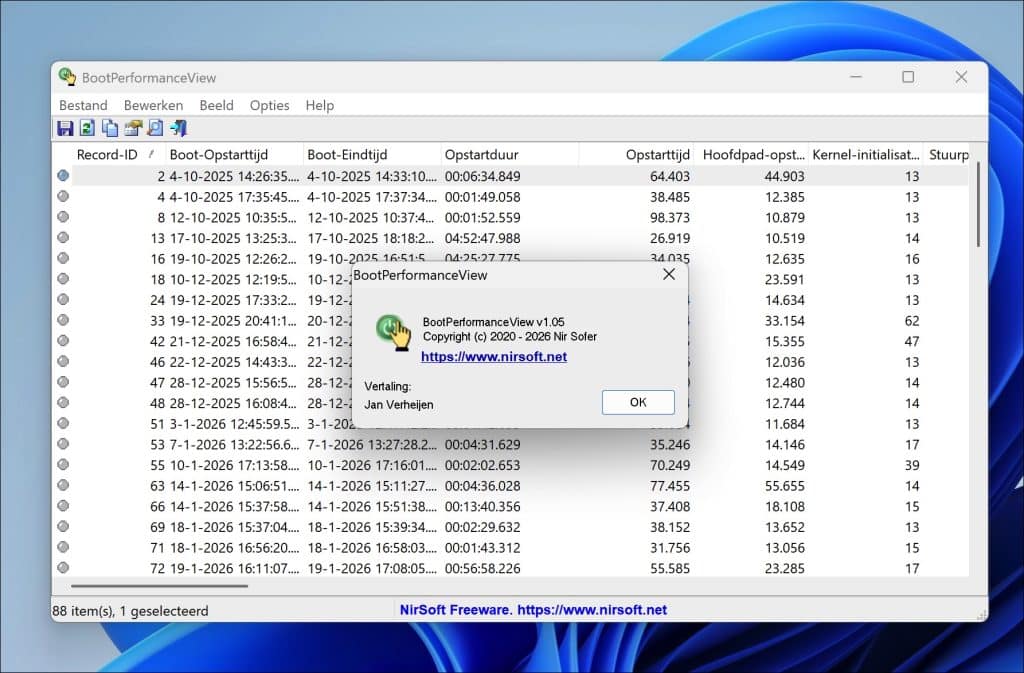
Task: Open the Help menu
Action: click(x=319, y=105)
